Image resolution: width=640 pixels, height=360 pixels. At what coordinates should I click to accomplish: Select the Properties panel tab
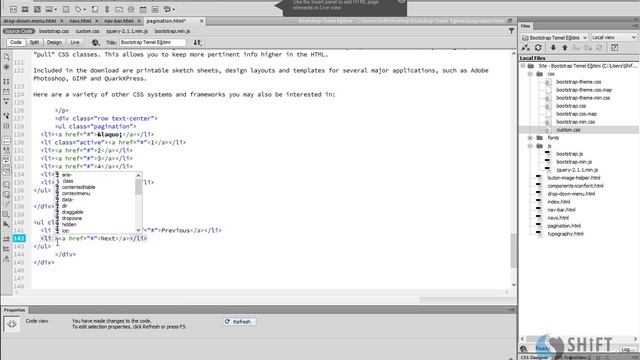[x=15, y=310]
